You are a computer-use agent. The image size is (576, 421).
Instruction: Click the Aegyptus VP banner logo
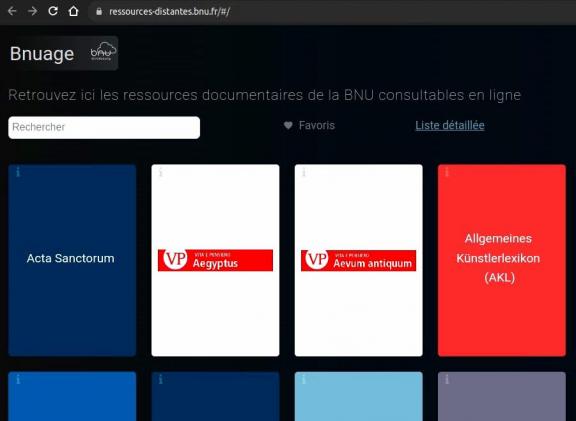[215, 260]
